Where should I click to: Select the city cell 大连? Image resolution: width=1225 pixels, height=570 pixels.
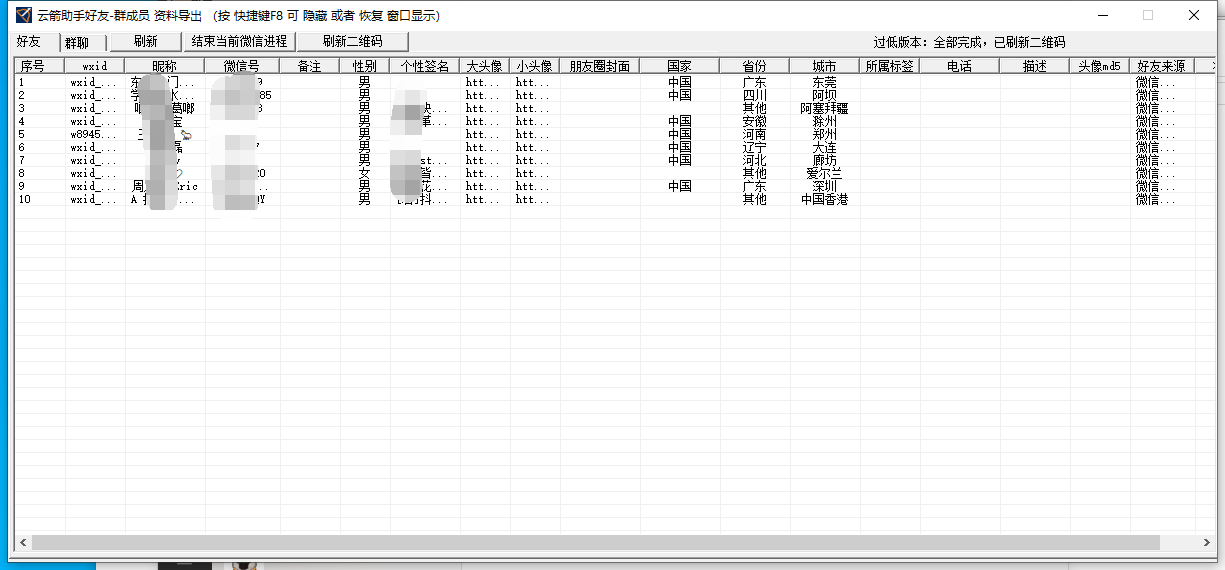pyautogui.click(x=825, y=147)
